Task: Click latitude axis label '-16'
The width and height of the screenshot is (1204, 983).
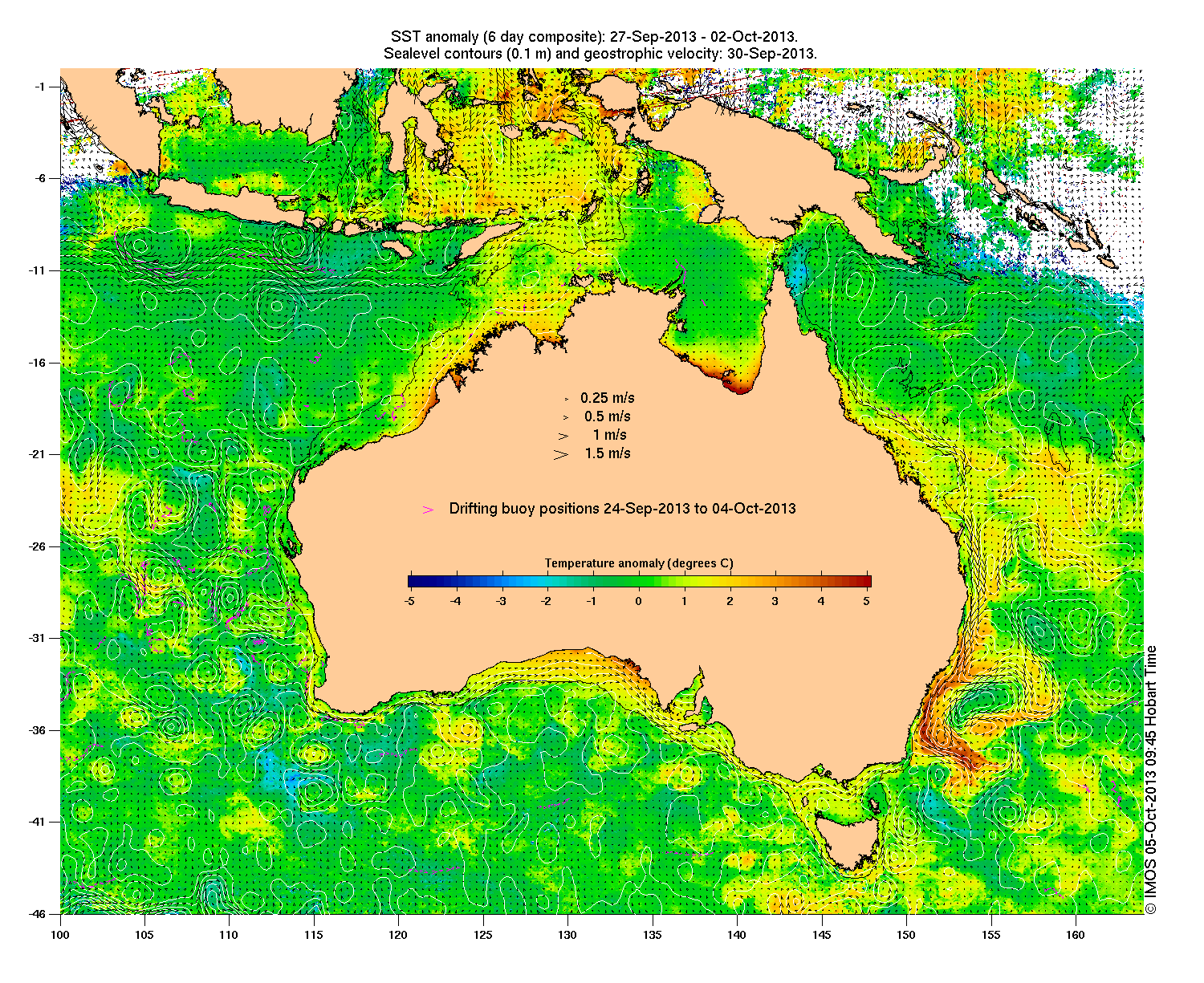Action: coord(38,363)
